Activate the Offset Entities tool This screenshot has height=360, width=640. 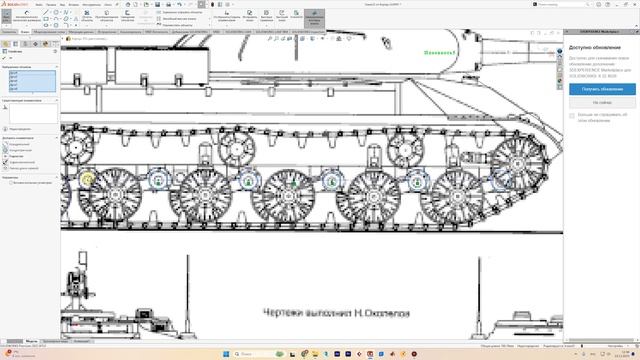127,16
